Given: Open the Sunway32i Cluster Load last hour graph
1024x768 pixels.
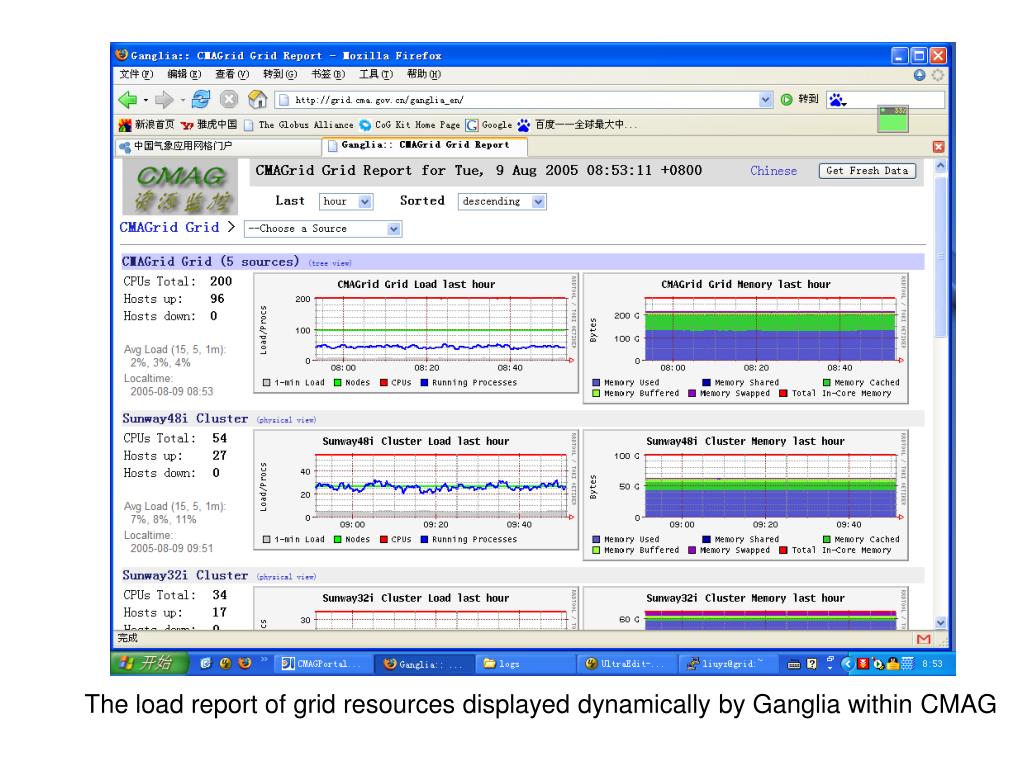Looking at the screenshot, I should [x=416, y=608].
